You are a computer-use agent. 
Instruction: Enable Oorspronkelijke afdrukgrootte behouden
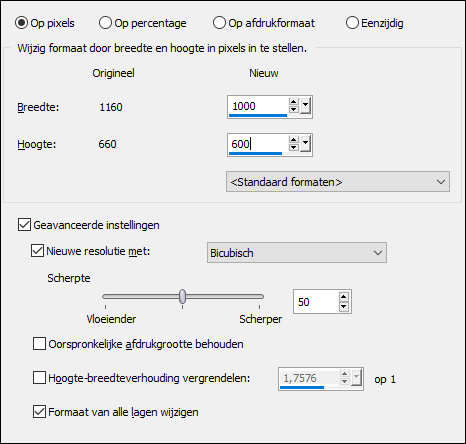[x=39, y=344]
